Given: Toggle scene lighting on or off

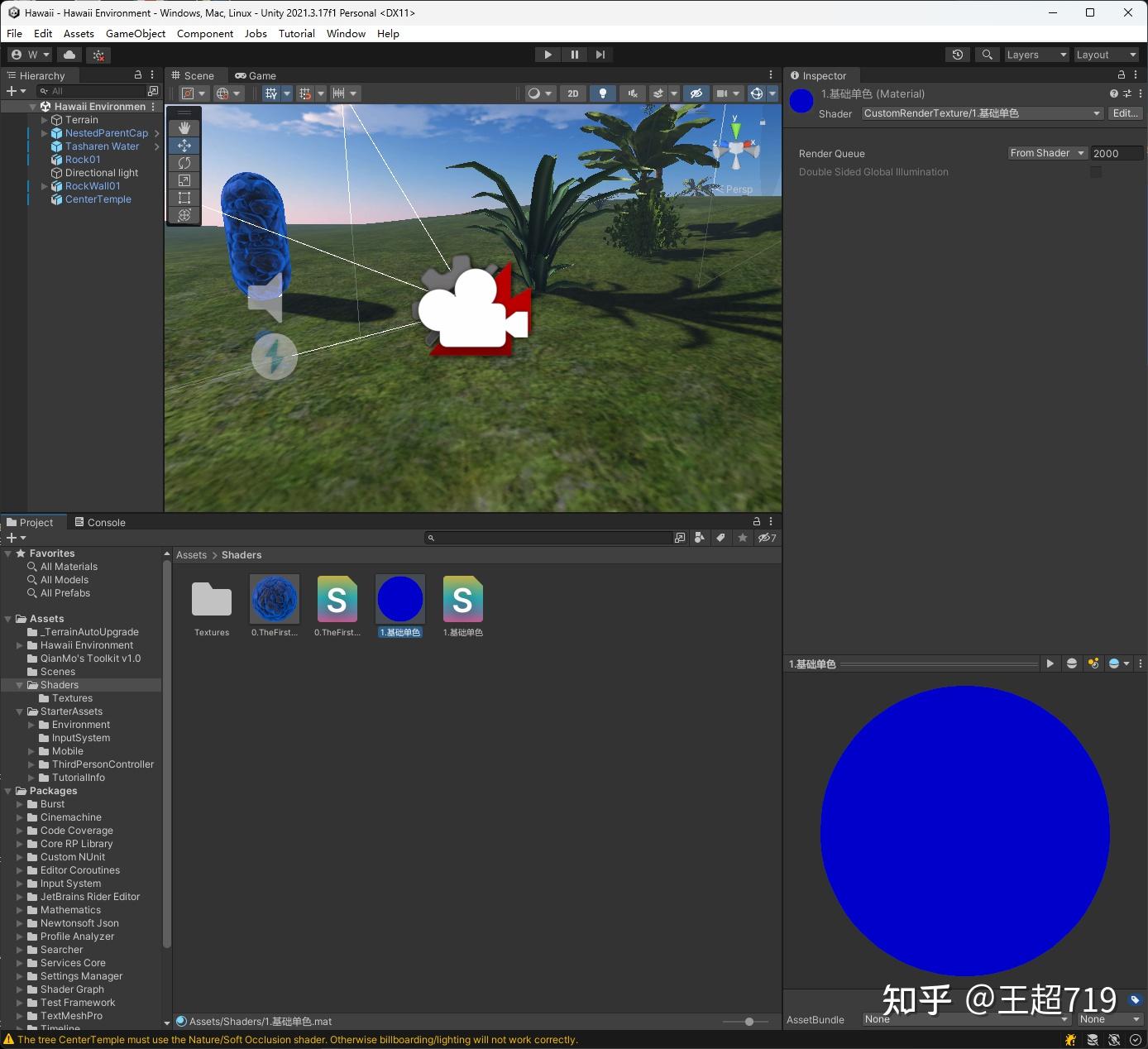Looking at the screenshot, I should coord(603,93).
